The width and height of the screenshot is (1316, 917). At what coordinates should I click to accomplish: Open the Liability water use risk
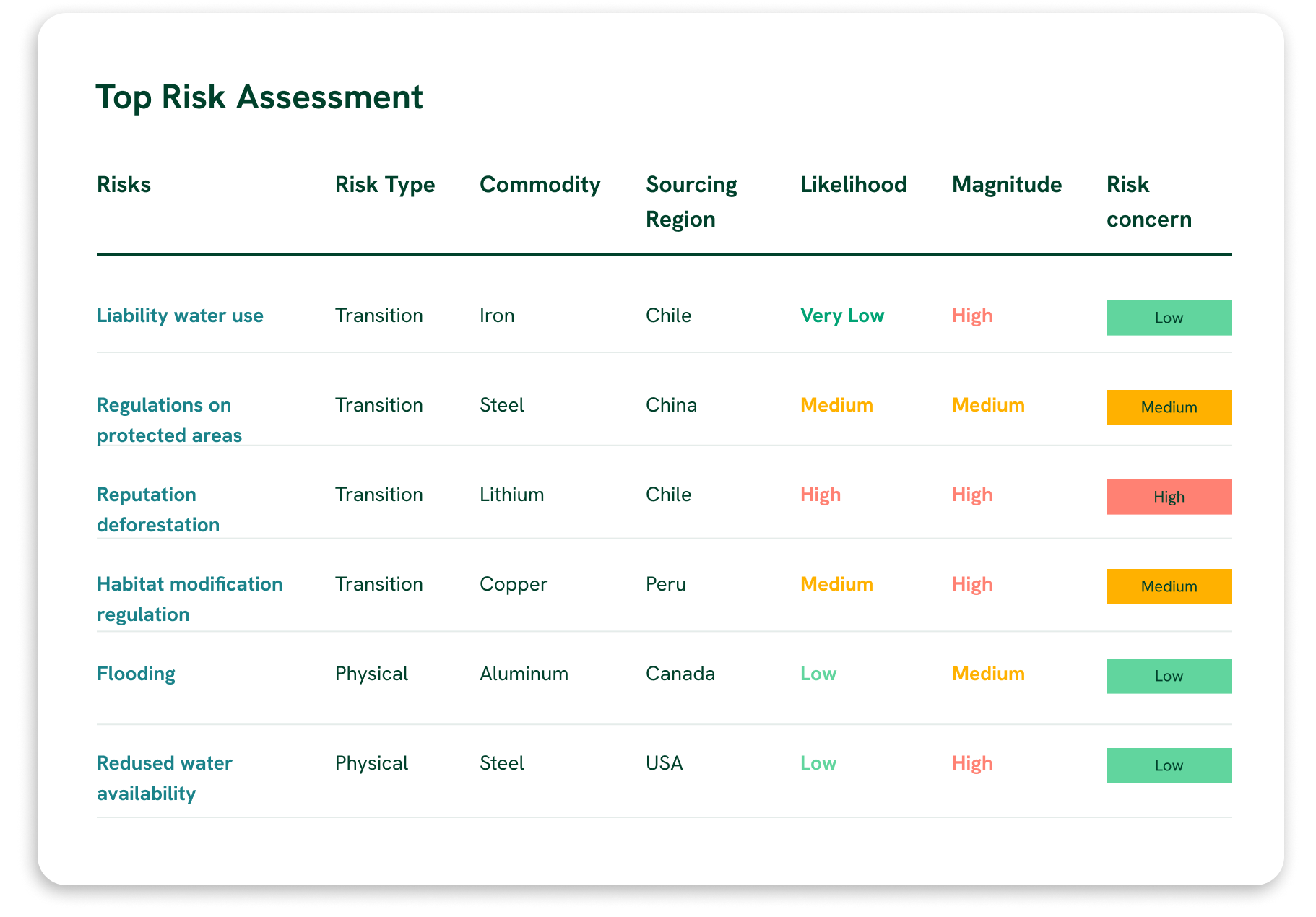point(180,316)
